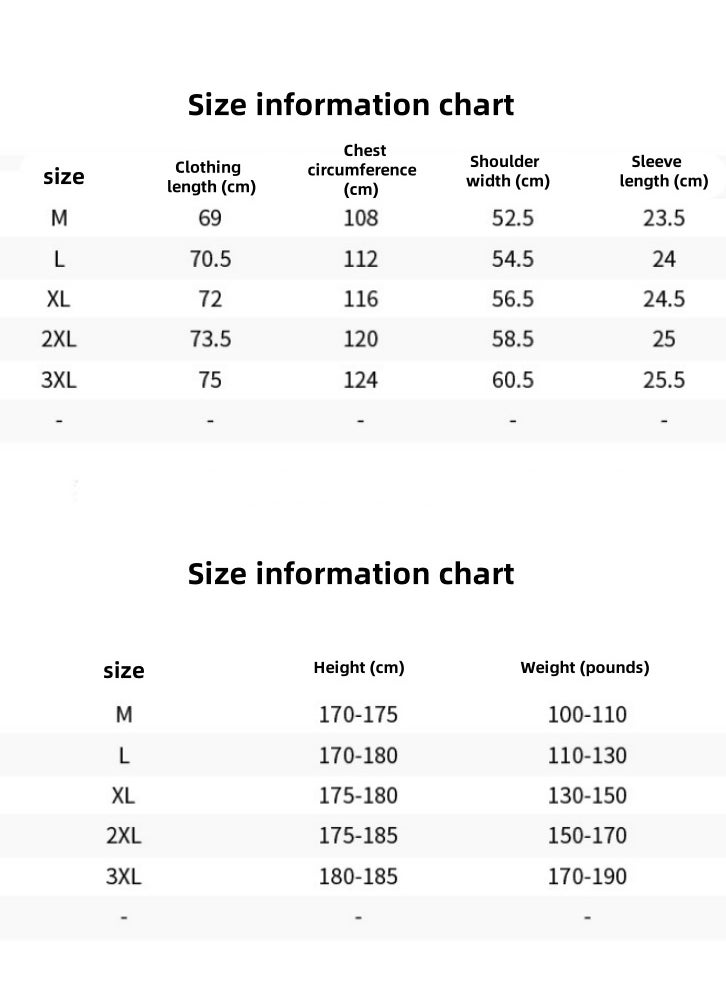Screen dimensions: 726x995
Task: Select the weight range 170-190
Action: pyautogui.click(x=587, y=876)
